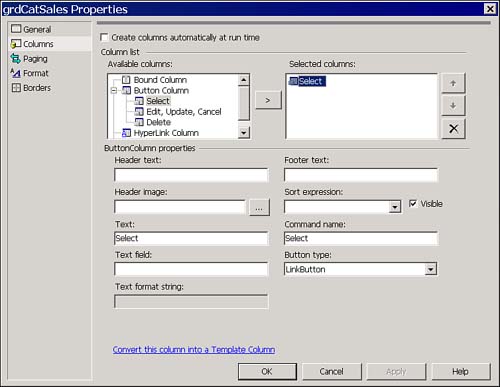Click the Columns page icon
Image resolution: width=500 pixels, height=387 pixels.
tap(16, 44)
